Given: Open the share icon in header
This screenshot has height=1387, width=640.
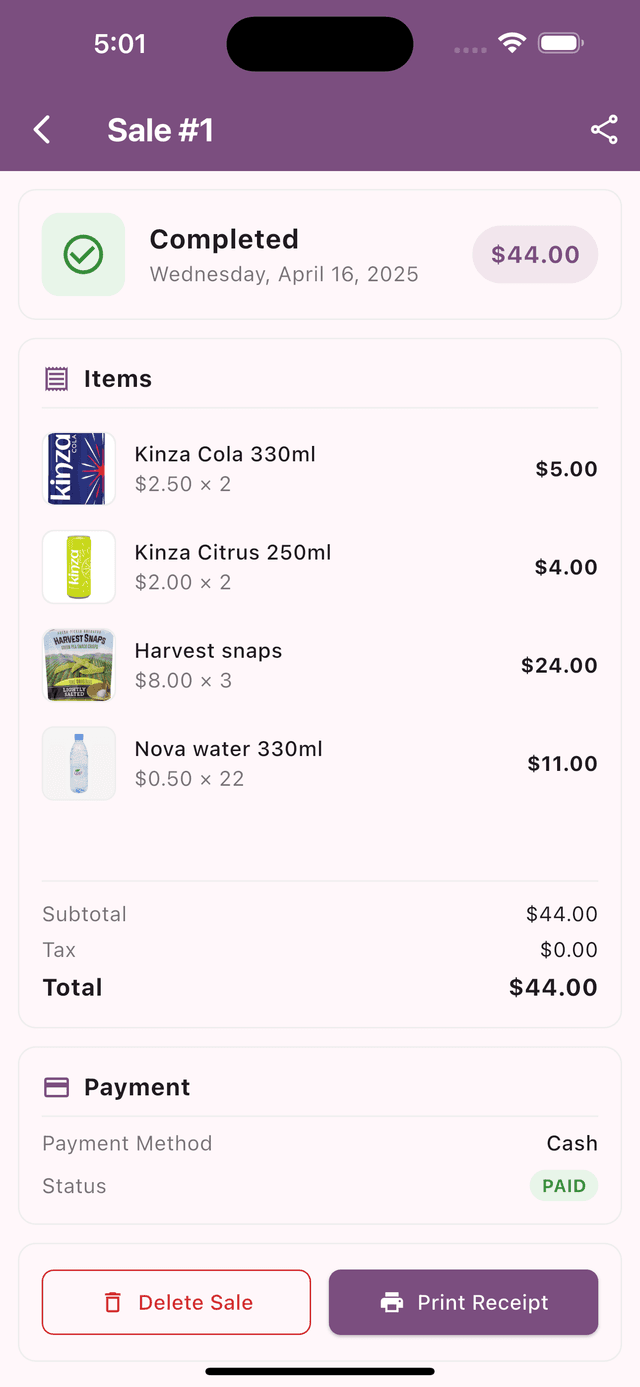Looking at the screenshot, I should coord(604,130).
